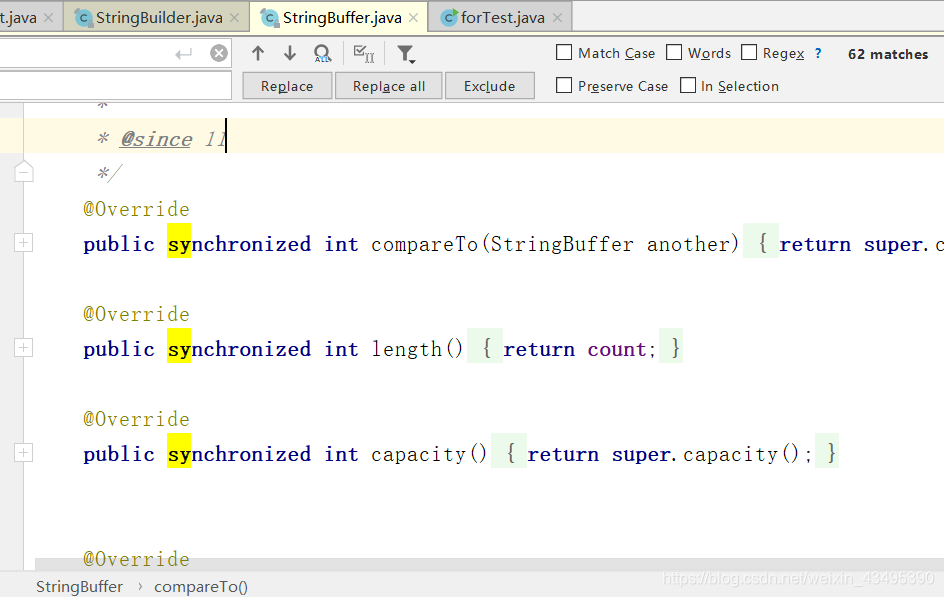Click the replace text input field
The height and width of the screenshot is (597, 944).
116,85
